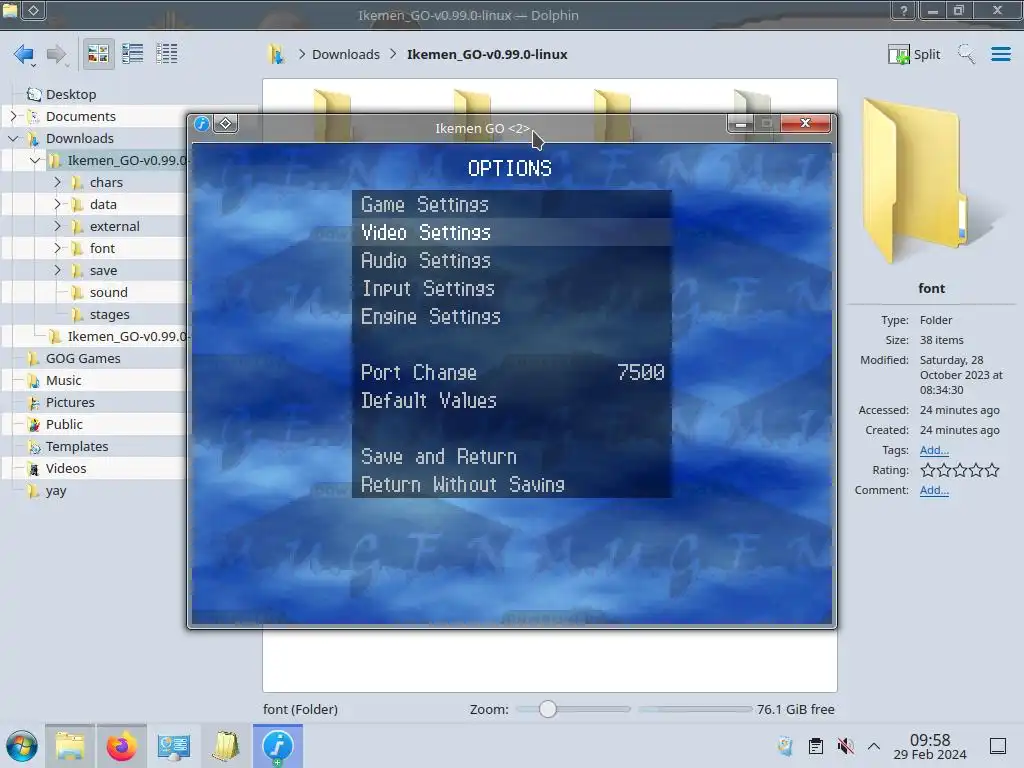Click Ikemen GO window app icon
The width and height of the screenshot is (1024, 768).
click(x=202, y=123)
